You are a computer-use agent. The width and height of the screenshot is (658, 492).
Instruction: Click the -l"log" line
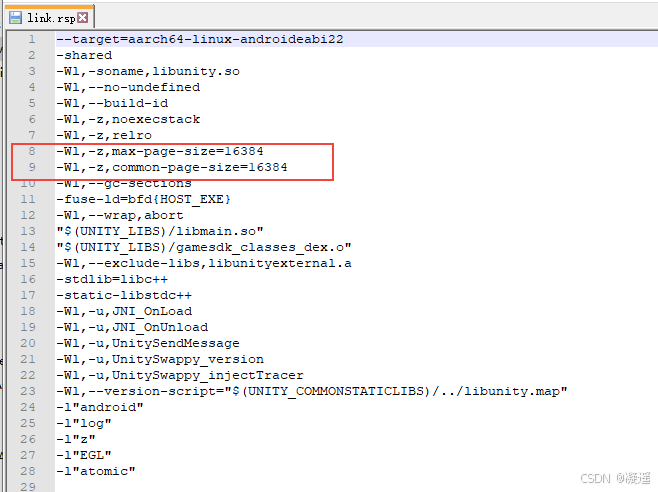click(x=84, y=423)
